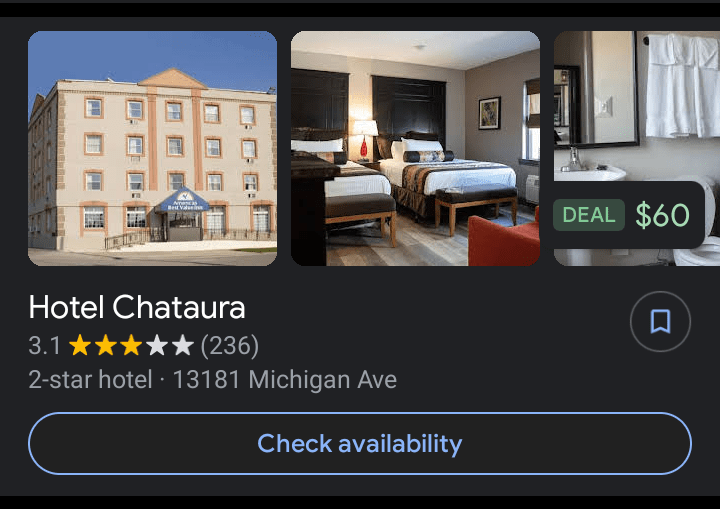Open the hotel exterior building photo
The height and width of the screenshot is (509, 720).
152,148
